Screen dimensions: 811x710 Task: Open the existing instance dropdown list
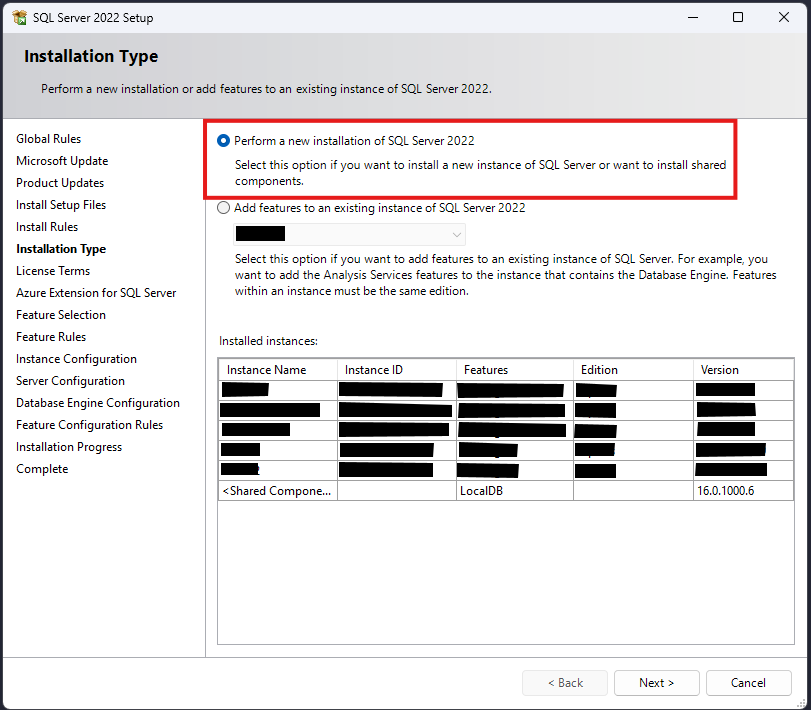[x=349, y=234]
